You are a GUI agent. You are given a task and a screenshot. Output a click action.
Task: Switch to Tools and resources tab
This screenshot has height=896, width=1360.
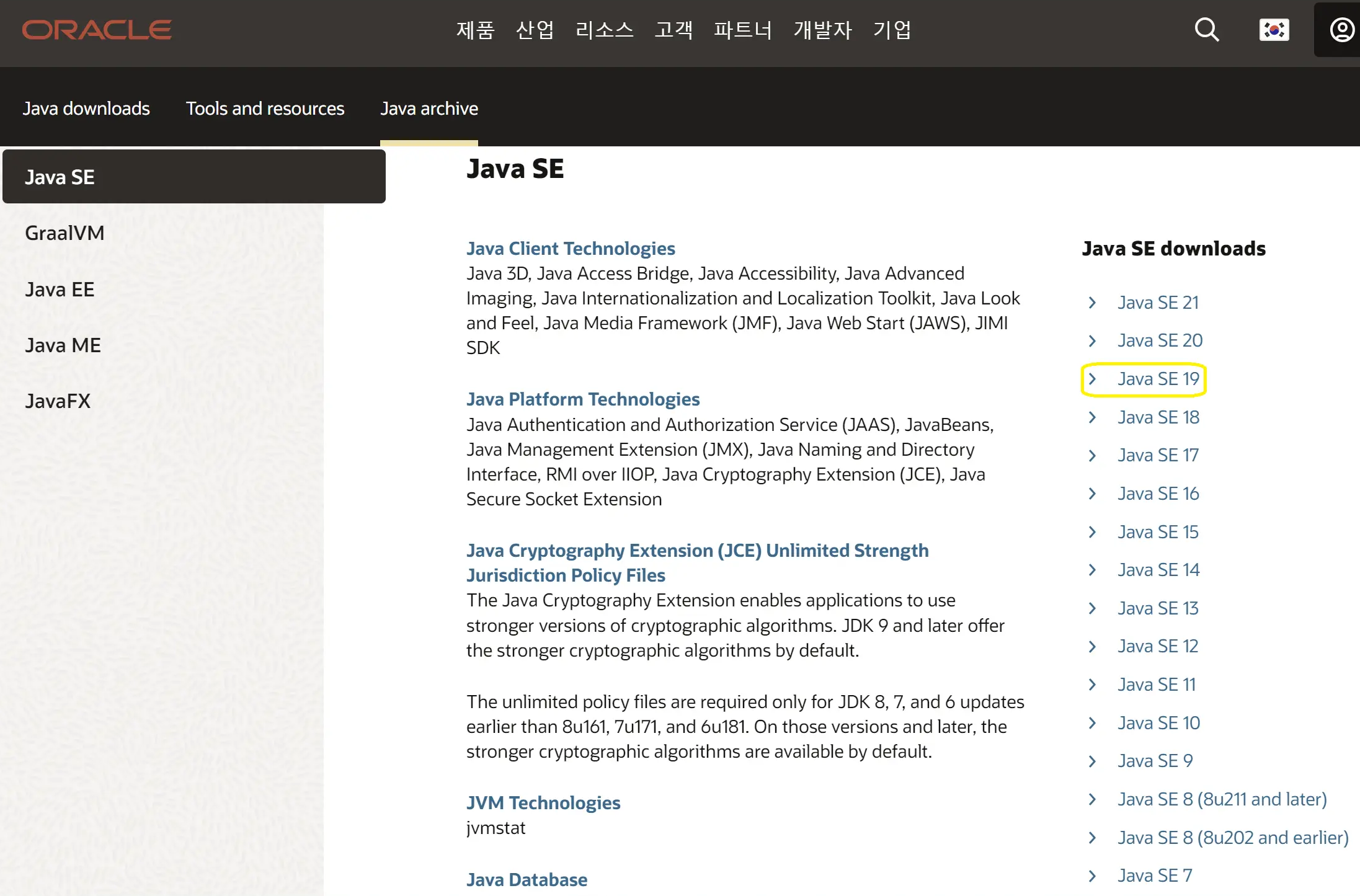point(265,109)
